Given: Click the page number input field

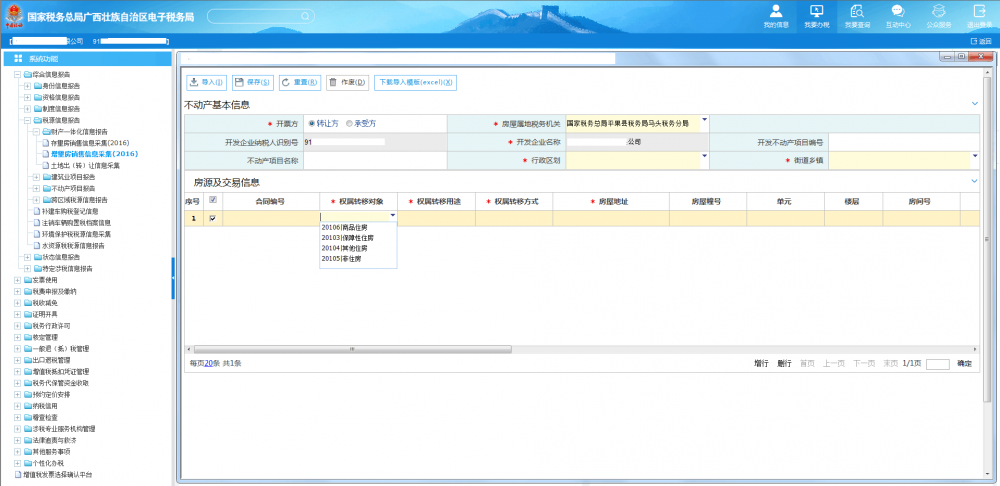Looking at the screenshot, I should [937, 364].
